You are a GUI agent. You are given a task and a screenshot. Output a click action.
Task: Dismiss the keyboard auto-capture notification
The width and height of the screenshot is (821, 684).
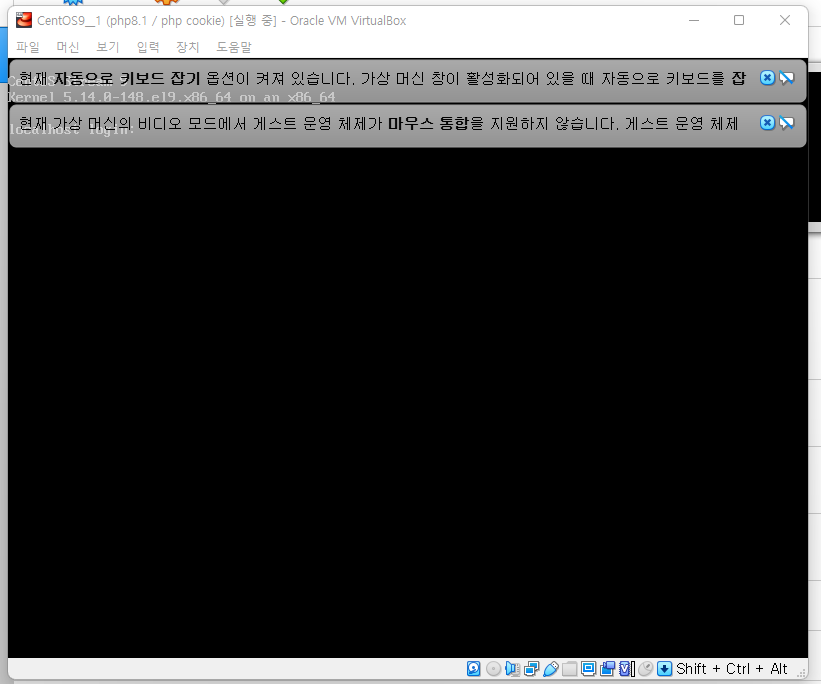pyautogui.click(x=767, y=78)
